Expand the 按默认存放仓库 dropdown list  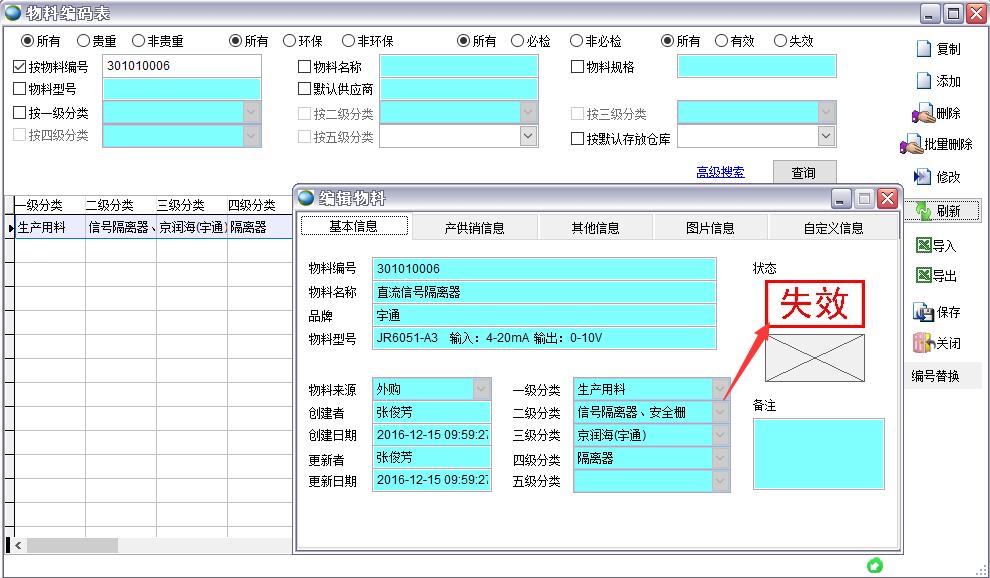coord(826,137)
